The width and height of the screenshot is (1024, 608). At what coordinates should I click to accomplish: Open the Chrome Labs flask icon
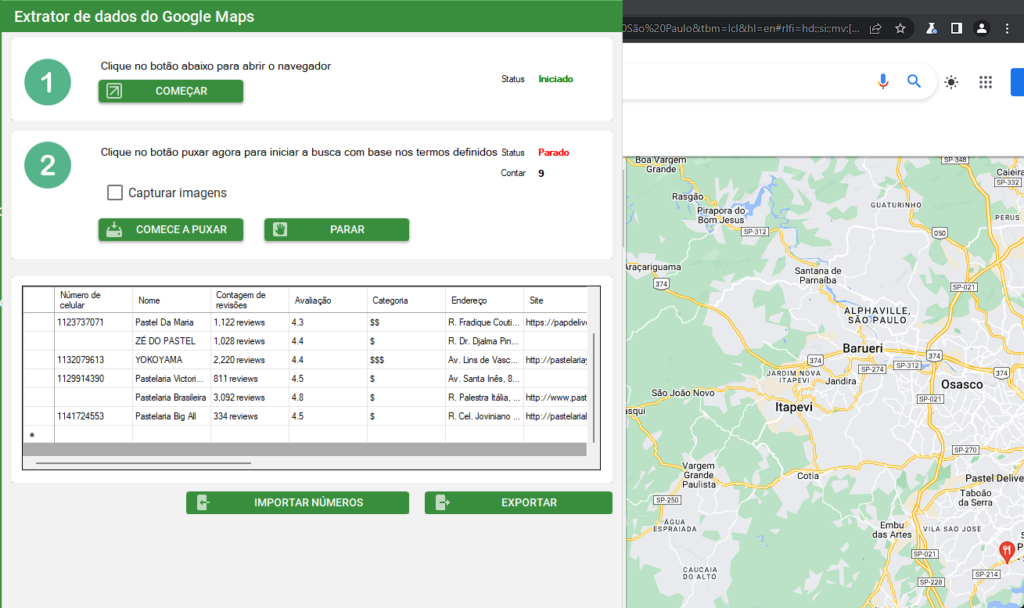pyautogui.click(x=931, y=28)
